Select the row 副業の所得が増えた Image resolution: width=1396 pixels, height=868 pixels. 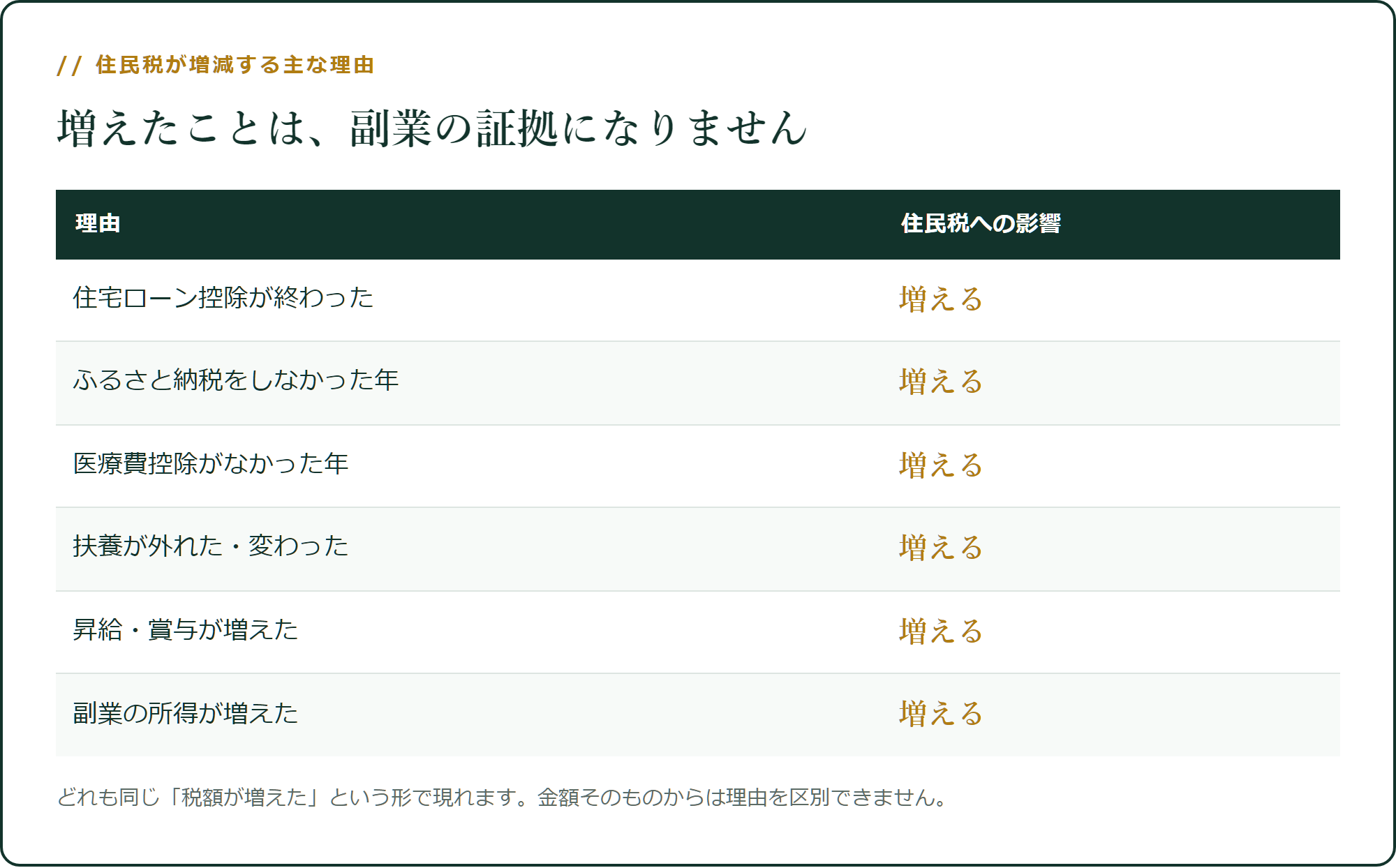[698, 715]
